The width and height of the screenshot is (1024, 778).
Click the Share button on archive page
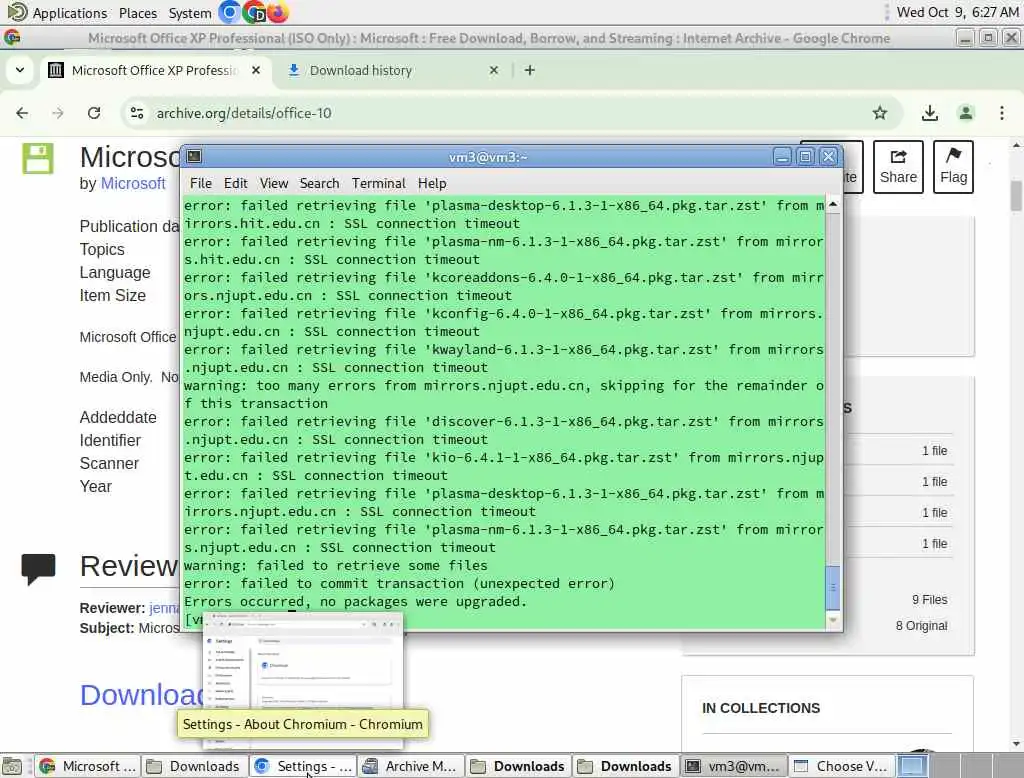click(x=898, y=167)
